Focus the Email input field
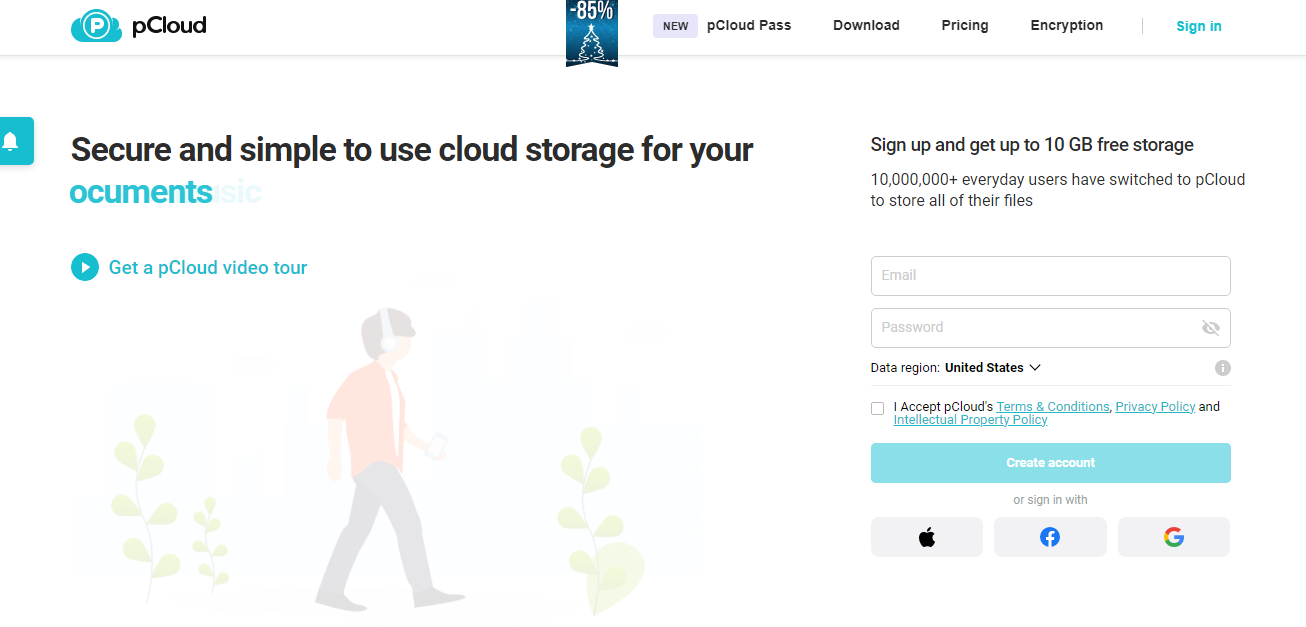 pos(1050,276)
